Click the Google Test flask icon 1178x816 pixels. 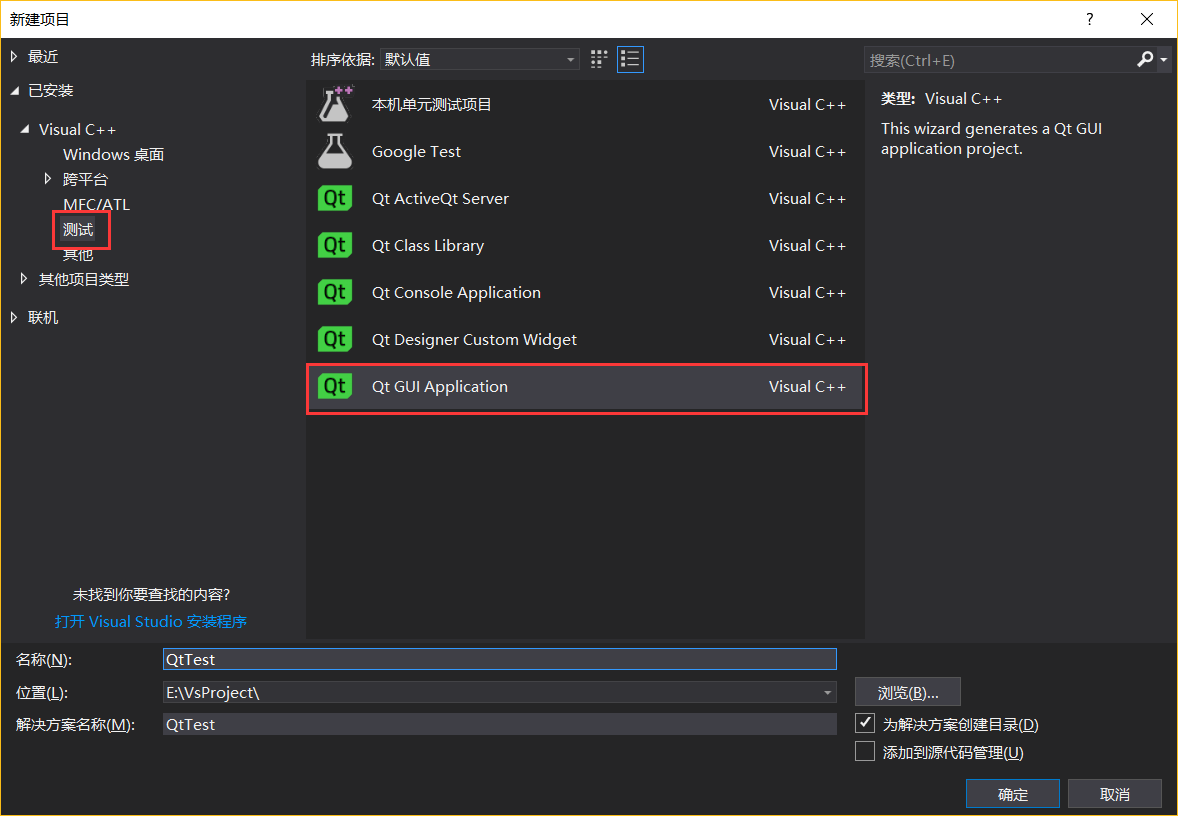pos(334,151)
